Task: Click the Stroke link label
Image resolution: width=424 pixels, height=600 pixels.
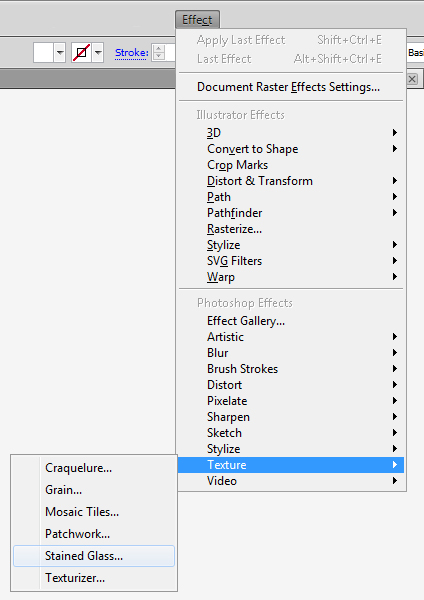Action: coord(132,53)
